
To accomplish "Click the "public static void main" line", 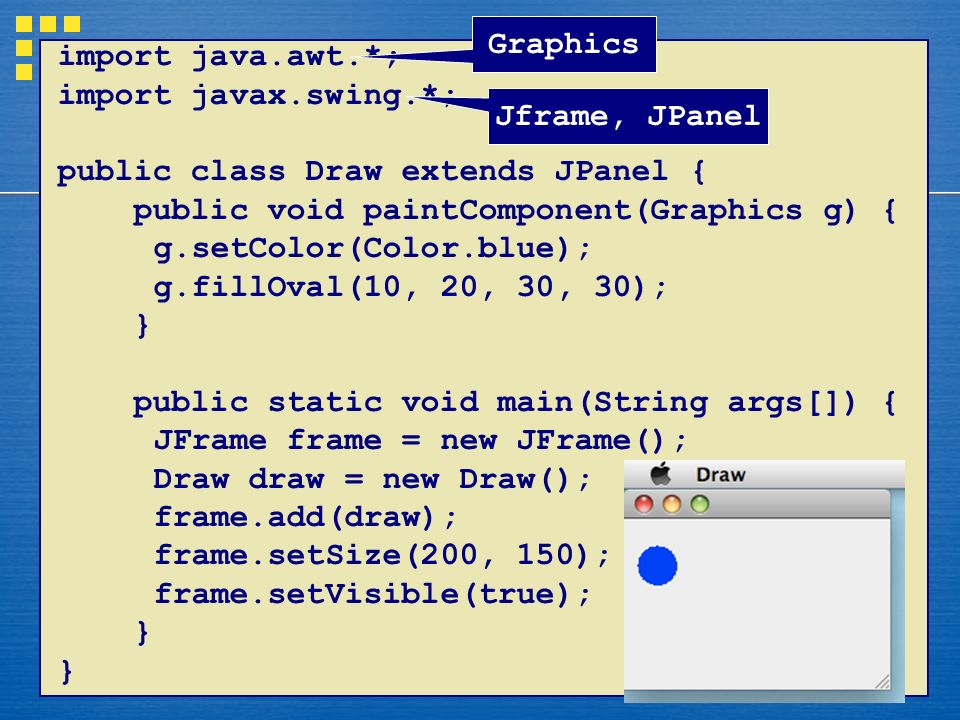I will [514, 403].
